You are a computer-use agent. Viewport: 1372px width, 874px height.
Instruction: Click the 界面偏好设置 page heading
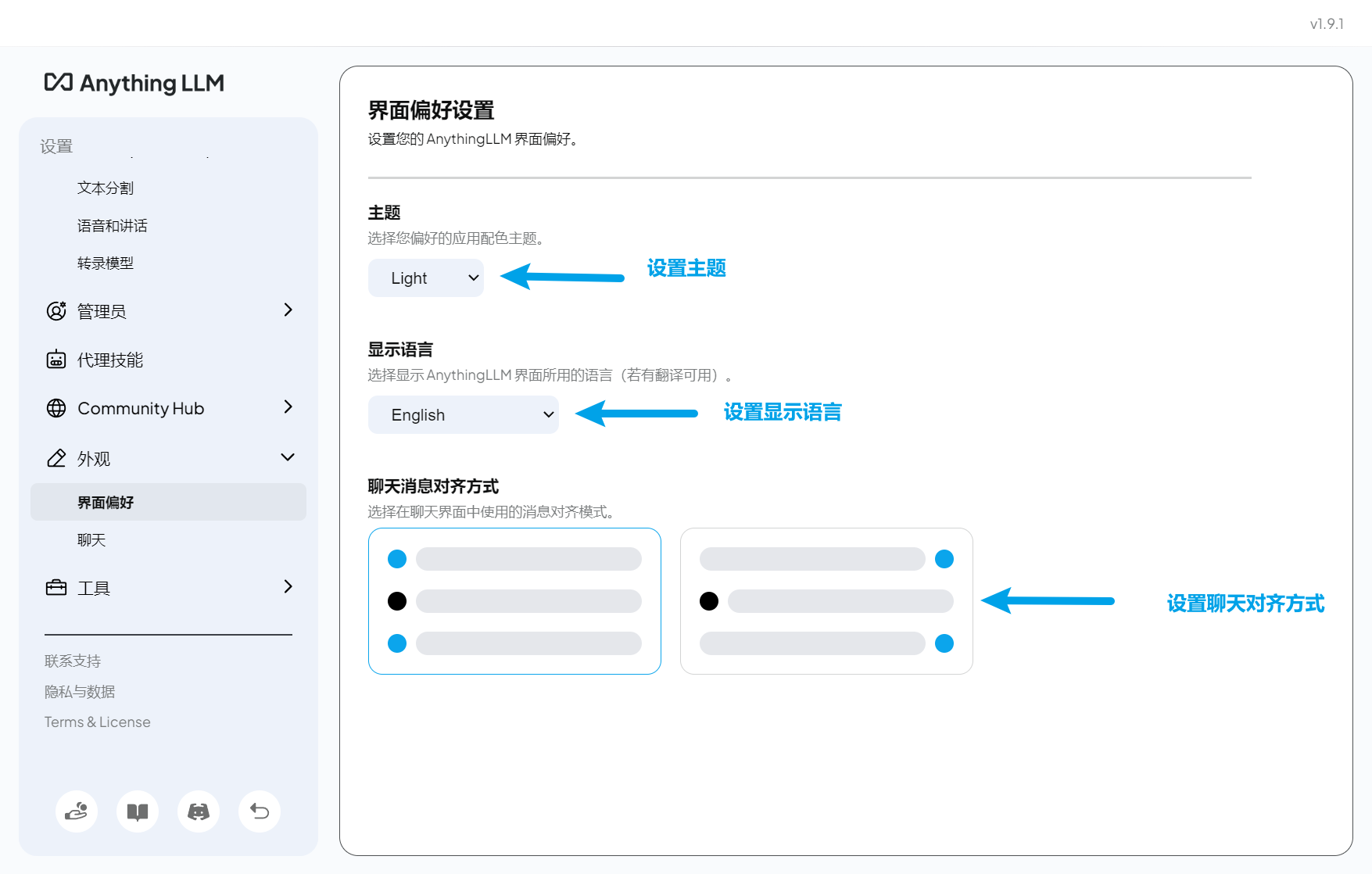pos(432,110)
